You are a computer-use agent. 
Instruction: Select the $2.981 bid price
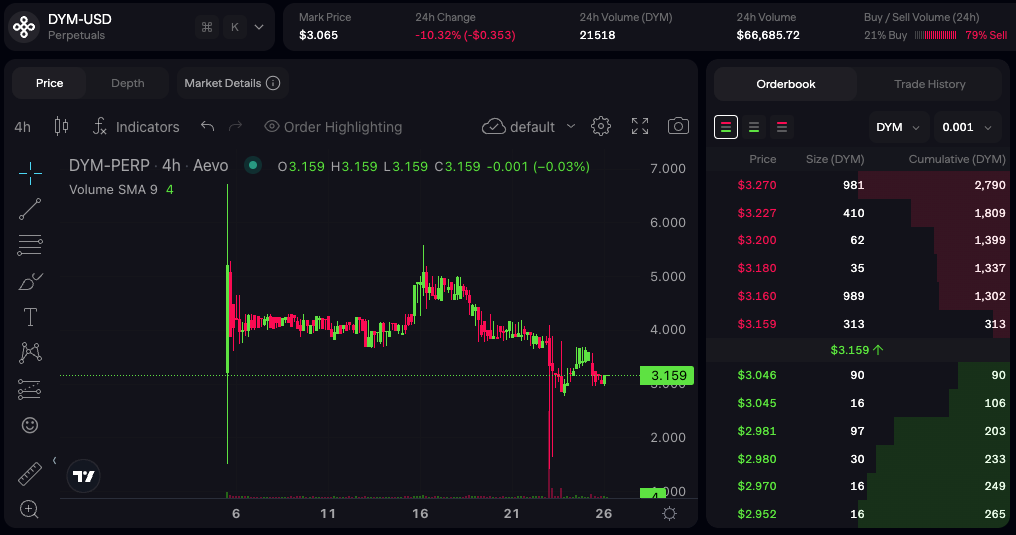757,431
